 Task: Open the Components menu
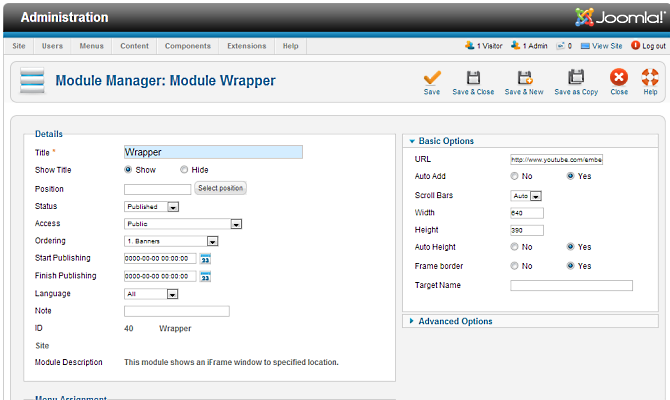point(187,46)
